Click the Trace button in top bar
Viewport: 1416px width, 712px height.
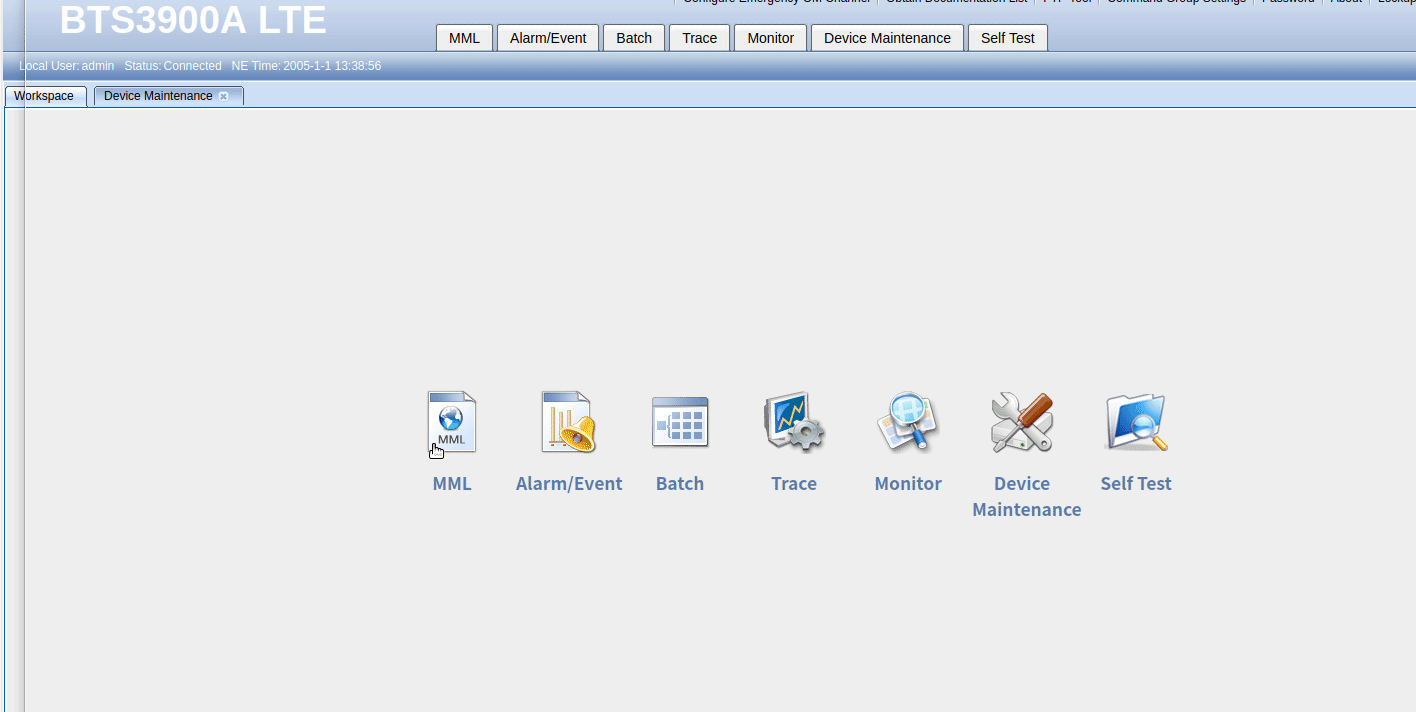[700, 38]
